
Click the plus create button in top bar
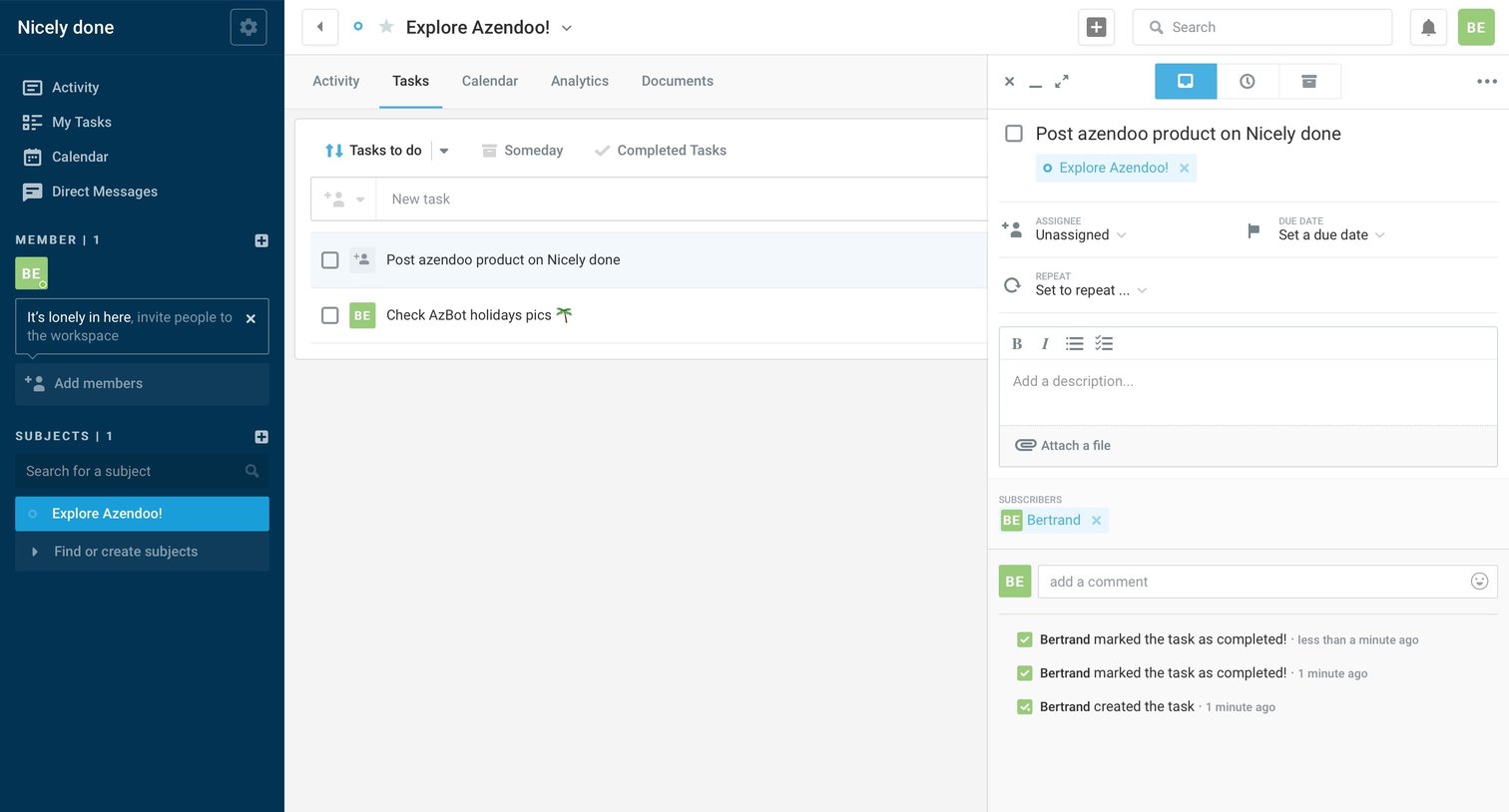[x=1096, y=27]
